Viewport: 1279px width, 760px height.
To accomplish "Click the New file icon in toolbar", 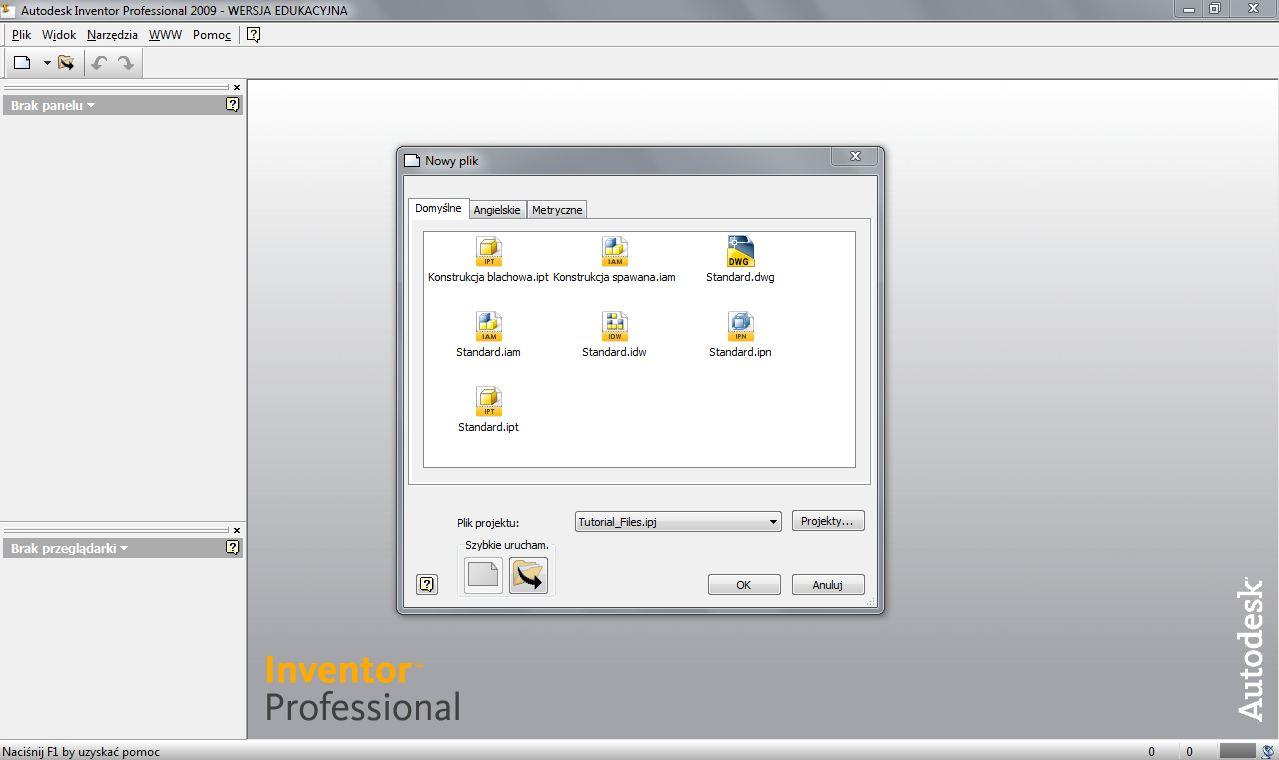I will click(22, 63).
